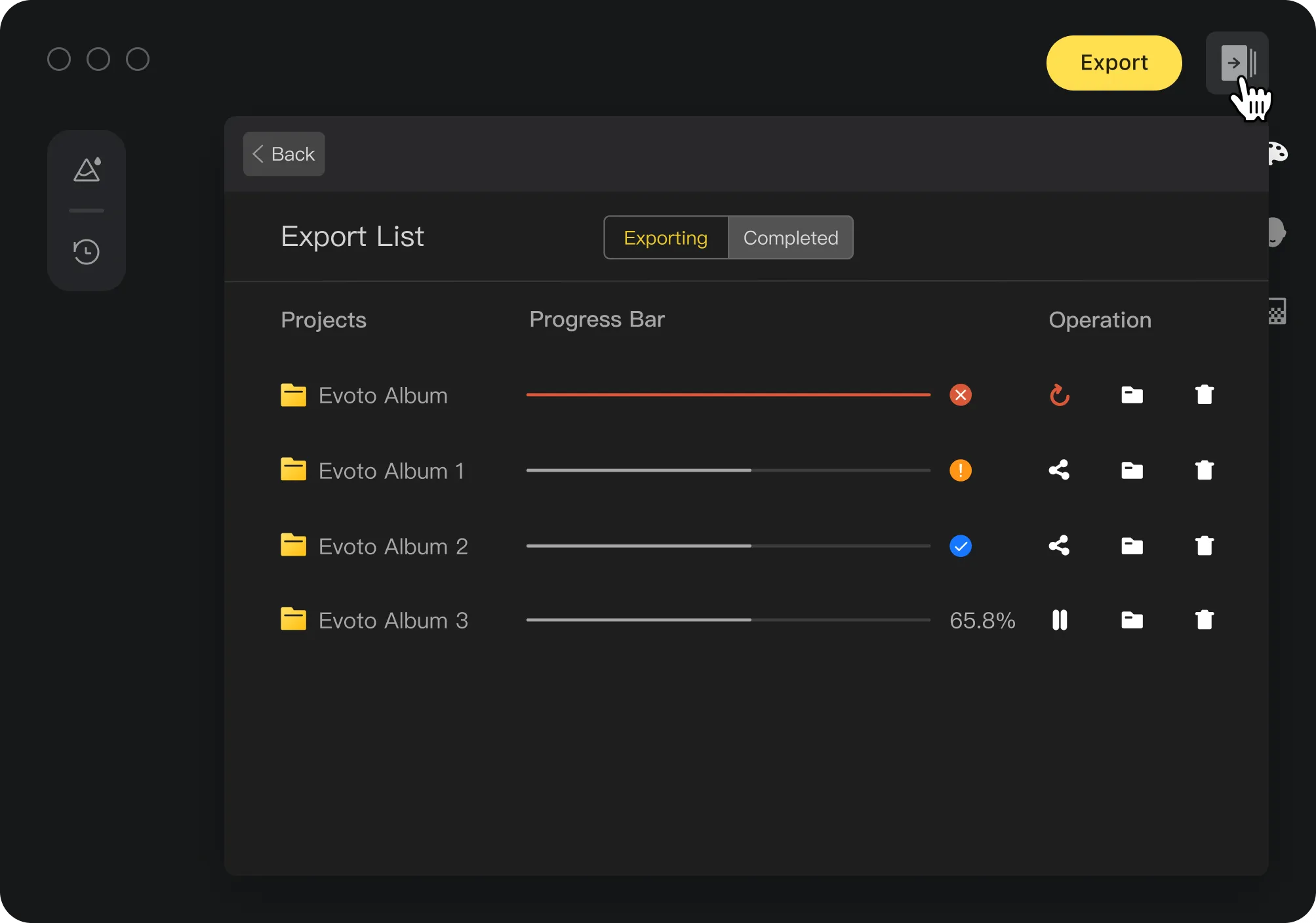Click share icon for Evoto Album 2

coord(1059,545)
